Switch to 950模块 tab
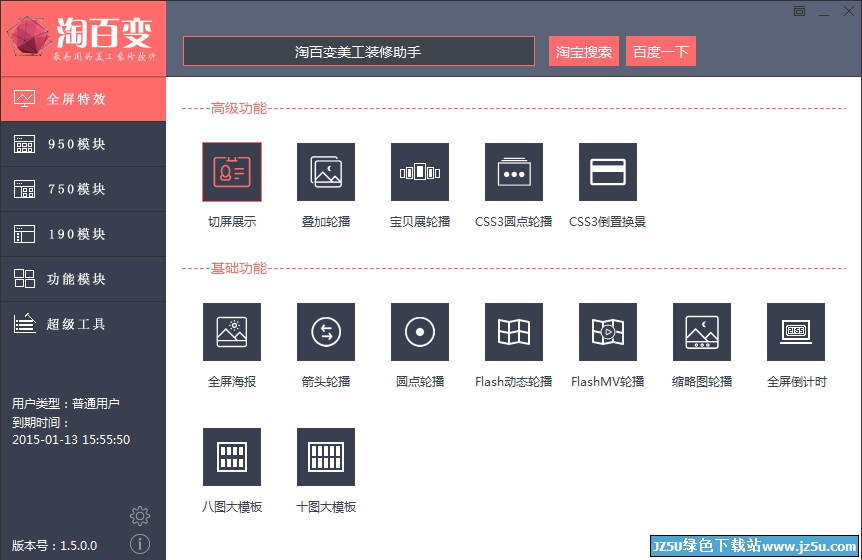The width and height of the screenshot is (862, 560). (83, 144)
